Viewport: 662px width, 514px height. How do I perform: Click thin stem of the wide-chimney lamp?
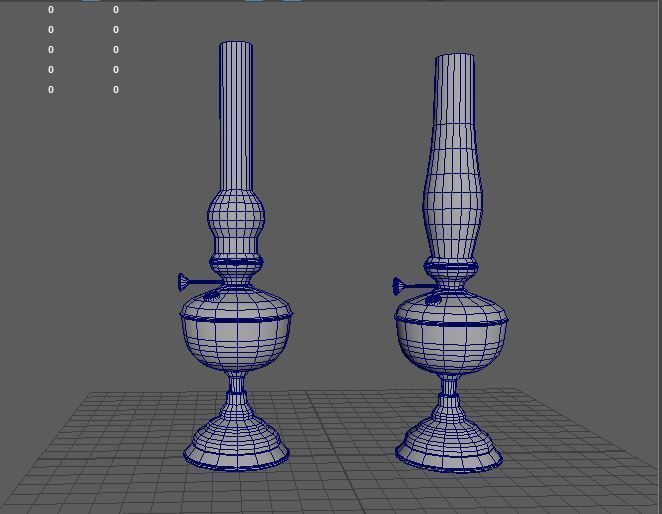pyautogui.click(x=449, y=385)
